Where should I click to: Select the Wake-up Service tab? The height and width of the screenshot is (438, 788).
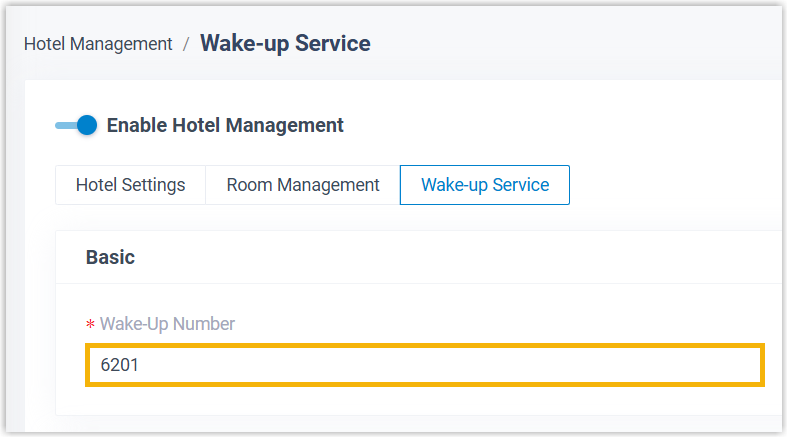click(484, 185)
